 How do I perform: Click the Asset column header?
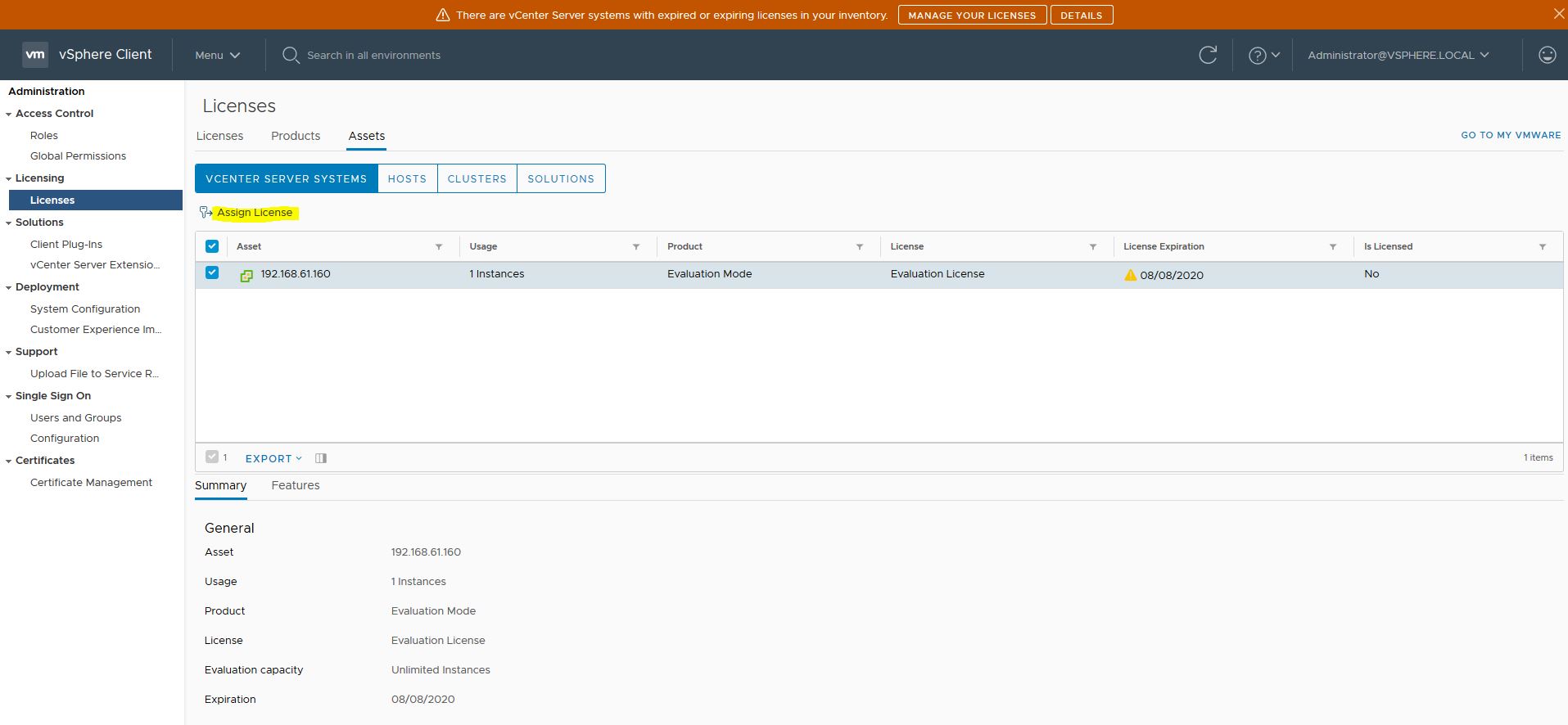point(249,246)
